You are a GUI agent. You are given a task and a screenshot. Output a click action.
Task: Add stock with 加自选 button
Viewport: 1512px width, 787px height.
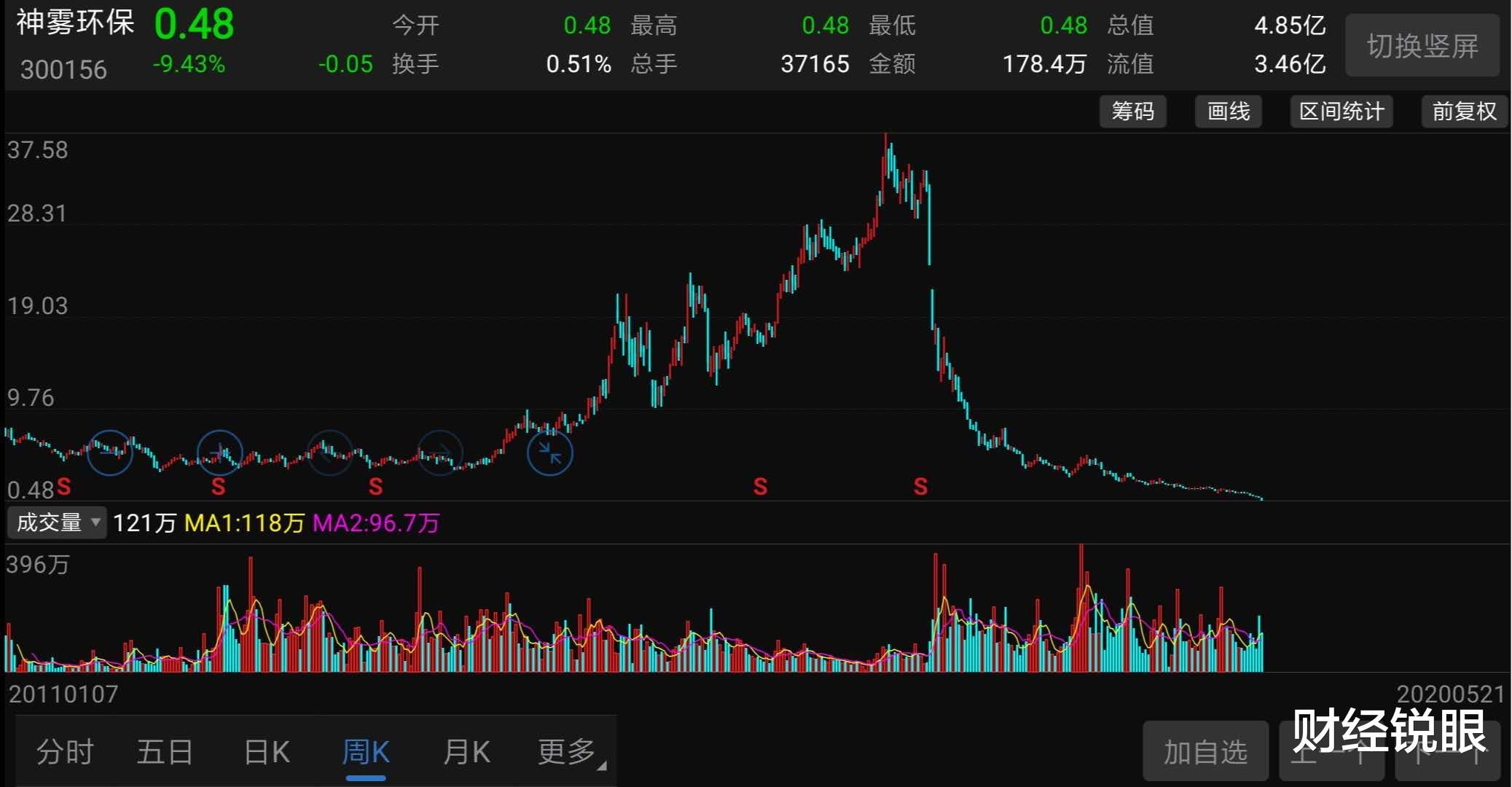coord(1206,751)
